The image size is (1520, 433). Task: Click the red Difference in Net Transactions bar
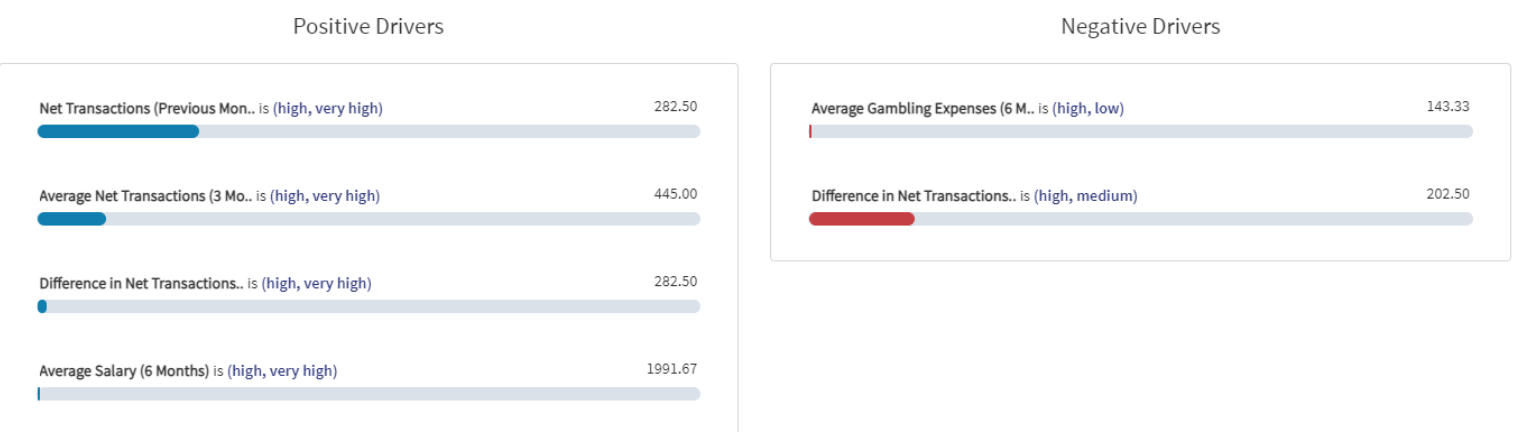pyautogui.click(x=861, y=219)
